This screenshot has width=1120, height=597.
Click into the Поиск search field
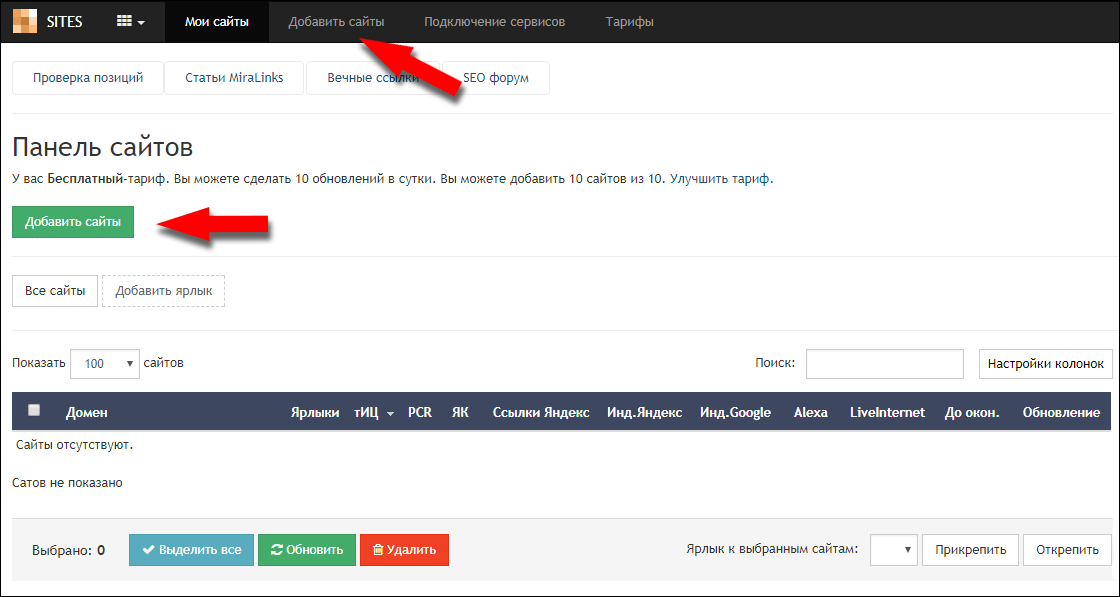tap(884, 364)
